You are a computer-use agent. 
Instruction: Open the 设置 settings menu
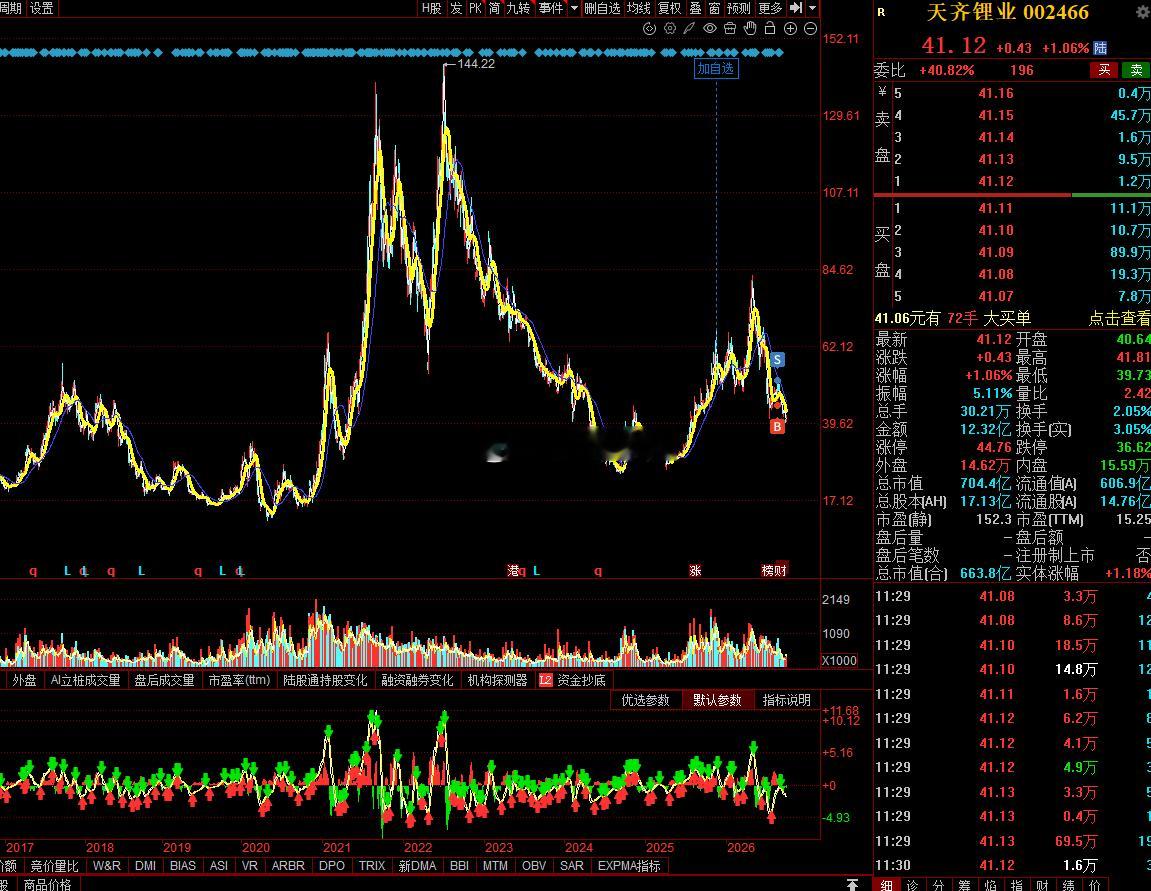[42, 8]
